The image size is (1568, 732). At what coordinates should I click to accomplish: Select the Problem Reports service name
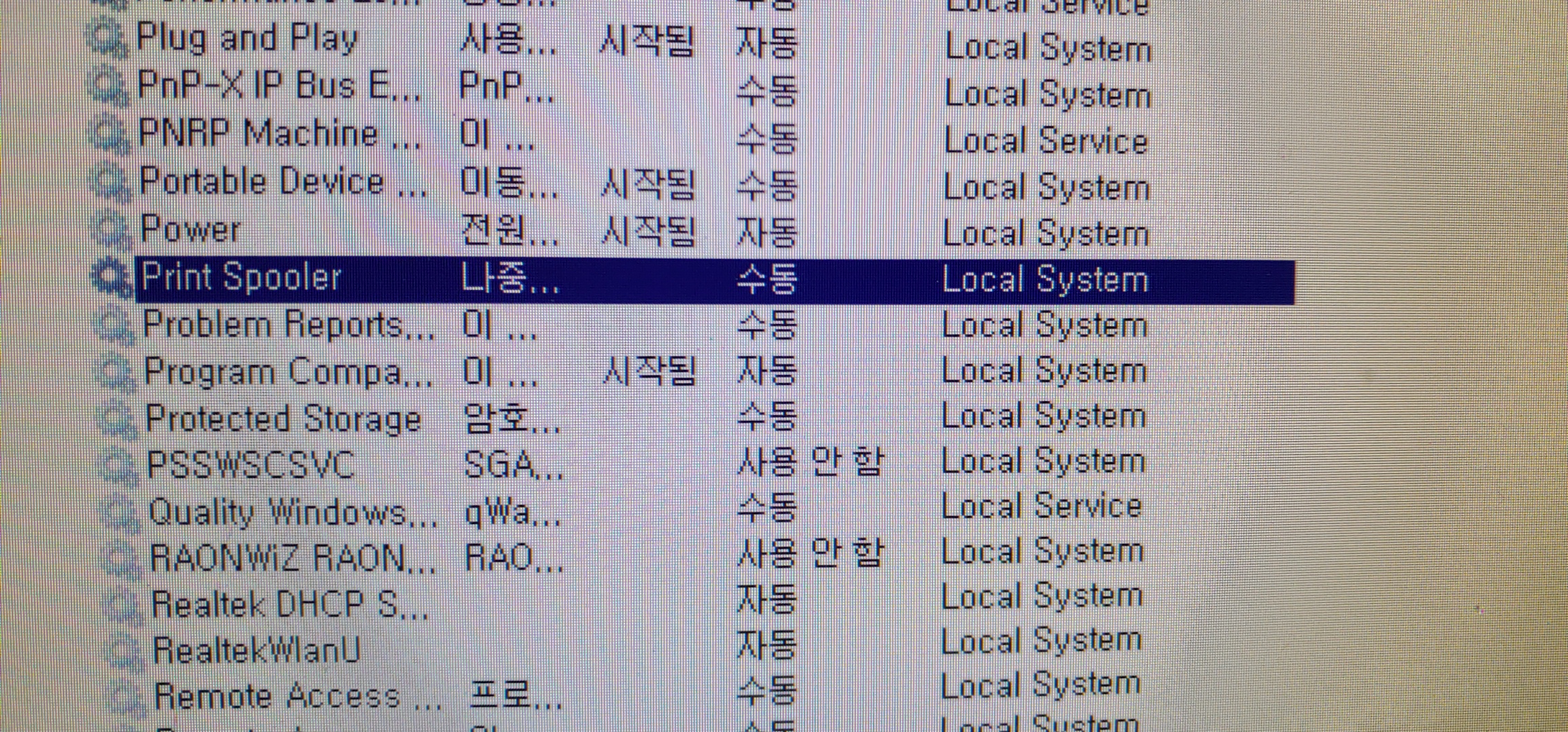click(288, 325)
